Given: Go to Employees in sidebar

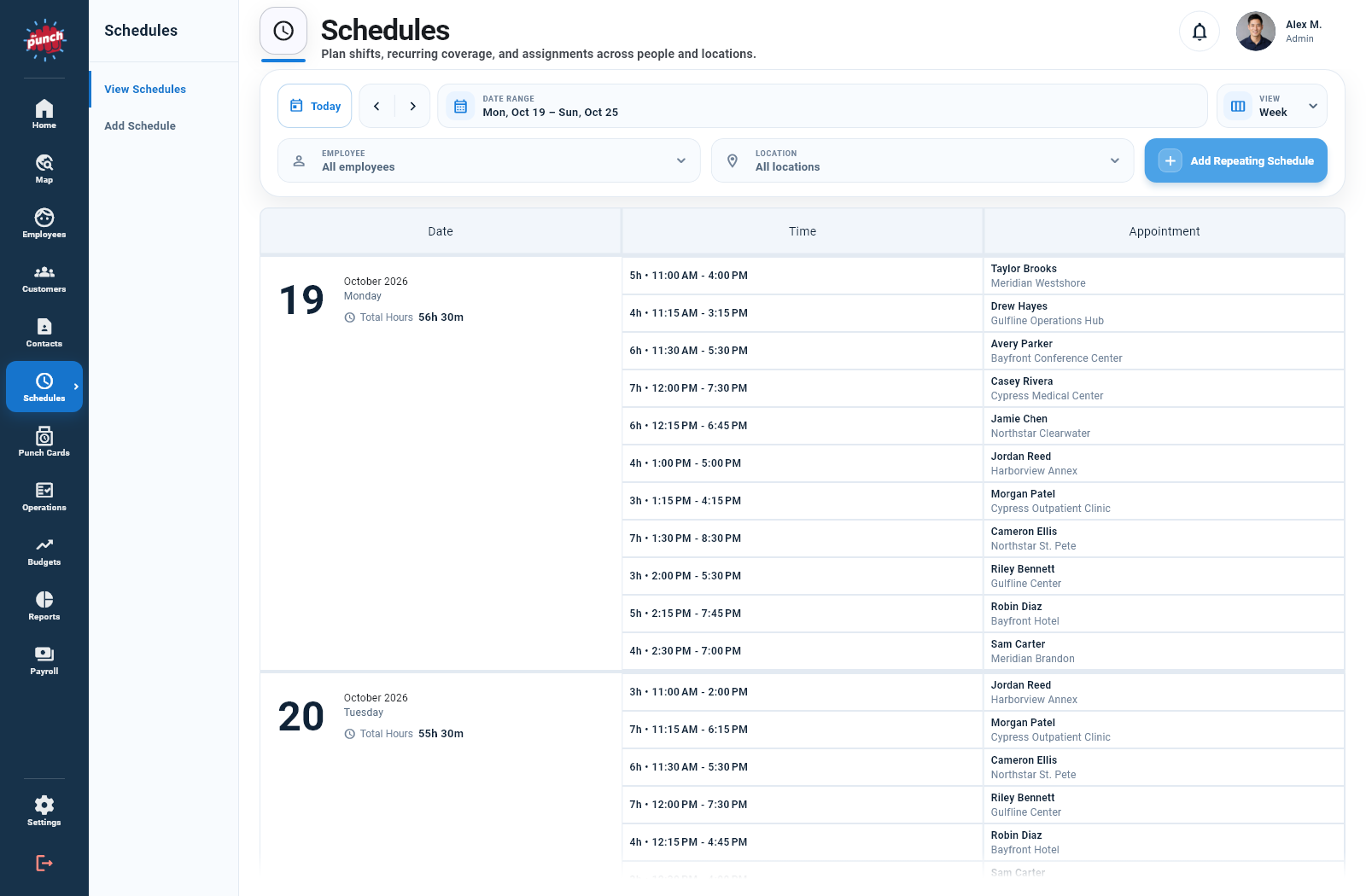Looking at the screenshot, I should [x=44, y=224].
